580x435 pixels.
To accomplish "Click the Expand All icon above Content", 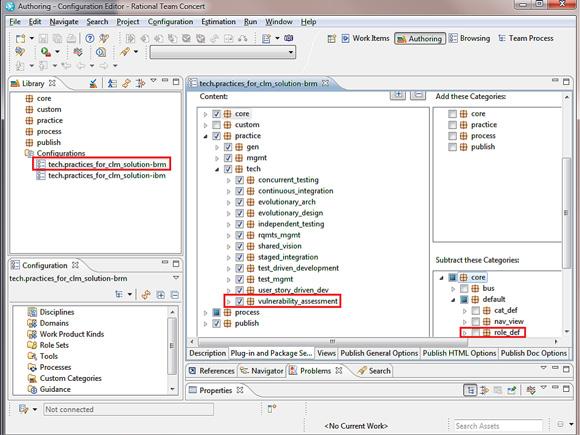I will (398, 95).
